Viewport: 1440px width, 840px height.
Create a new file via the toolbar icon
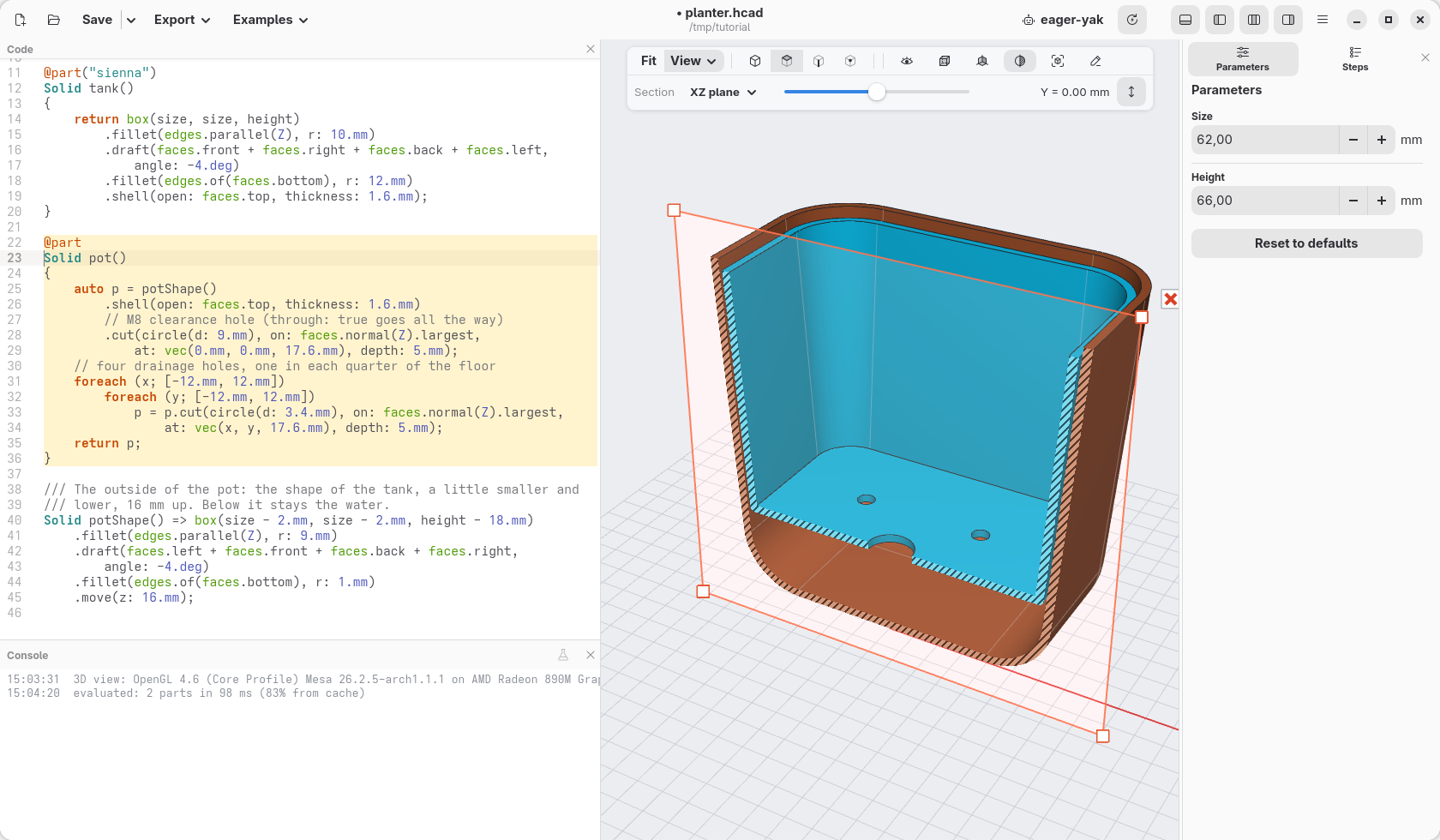(x=21, y=20)
